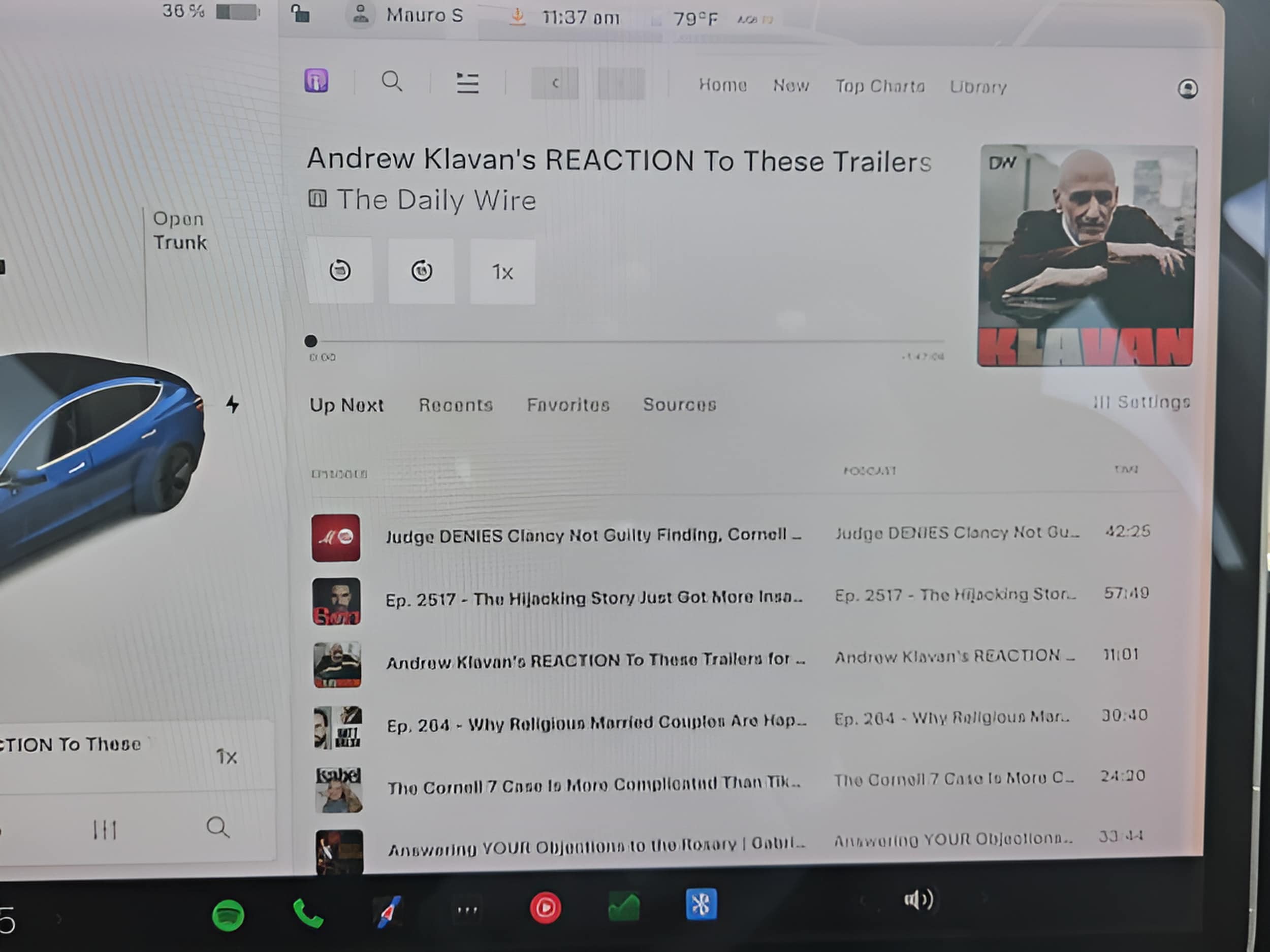This screenshot has width=1270, height=952.
Task: Open the Apple Podcasts source icon
Action: (316, 81)
